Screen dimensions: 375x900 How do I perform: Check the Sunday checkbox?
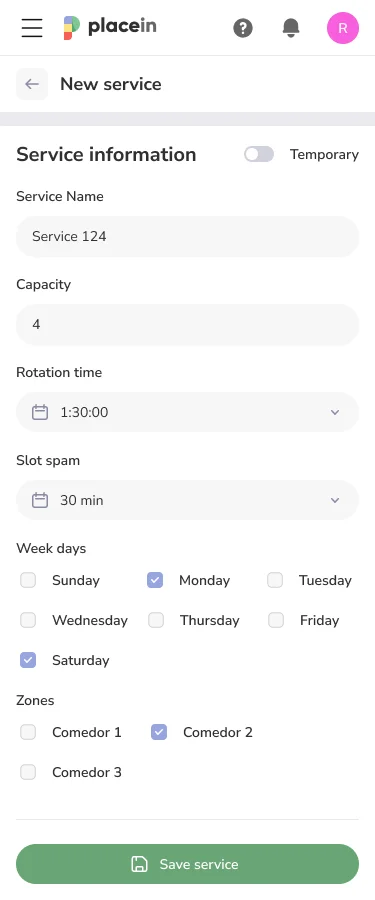(x=28, y=580)
